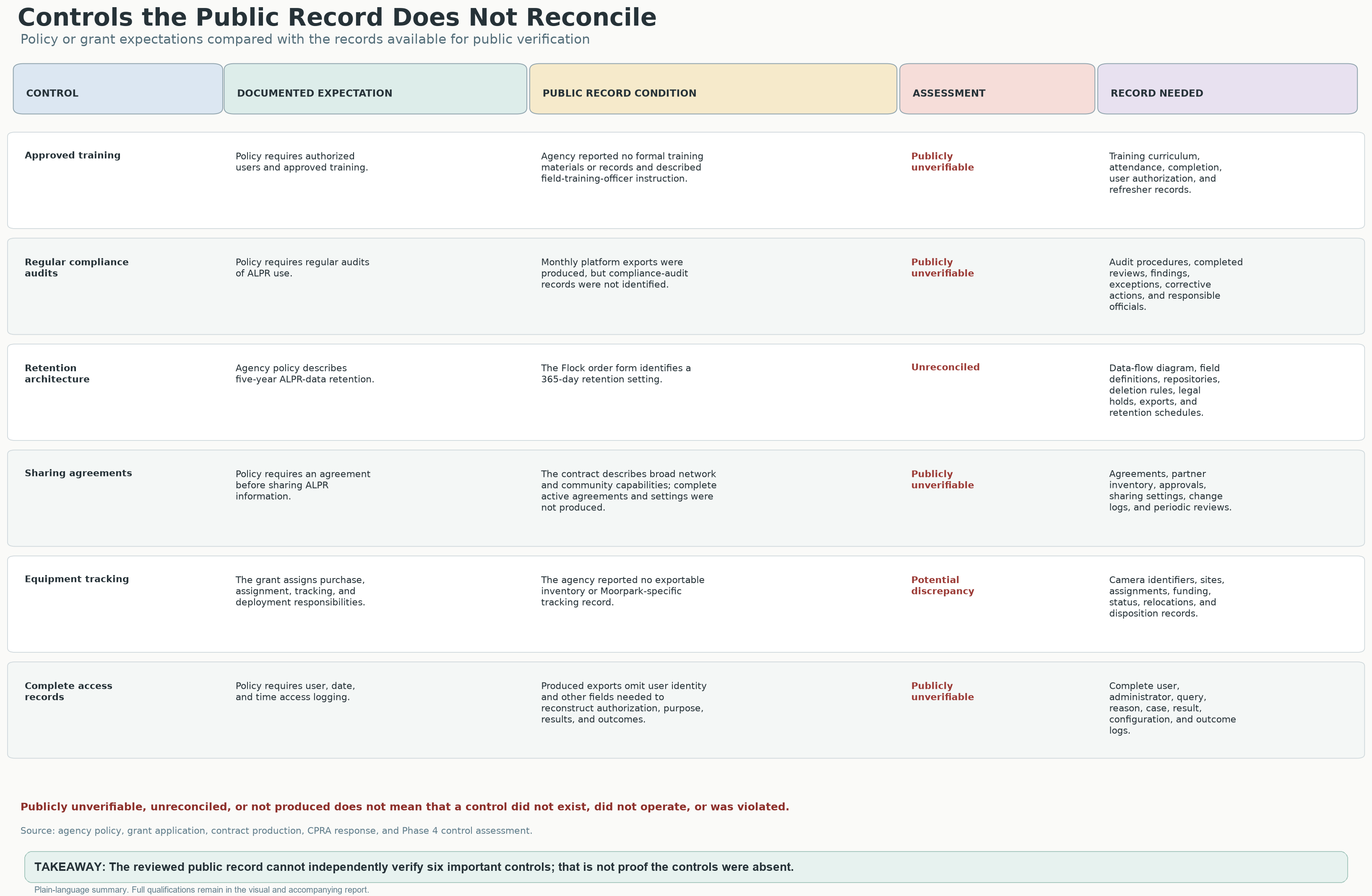Click 'Policy requires an agreement before sharing' text

pyautogui.click(x=303, y=485)
